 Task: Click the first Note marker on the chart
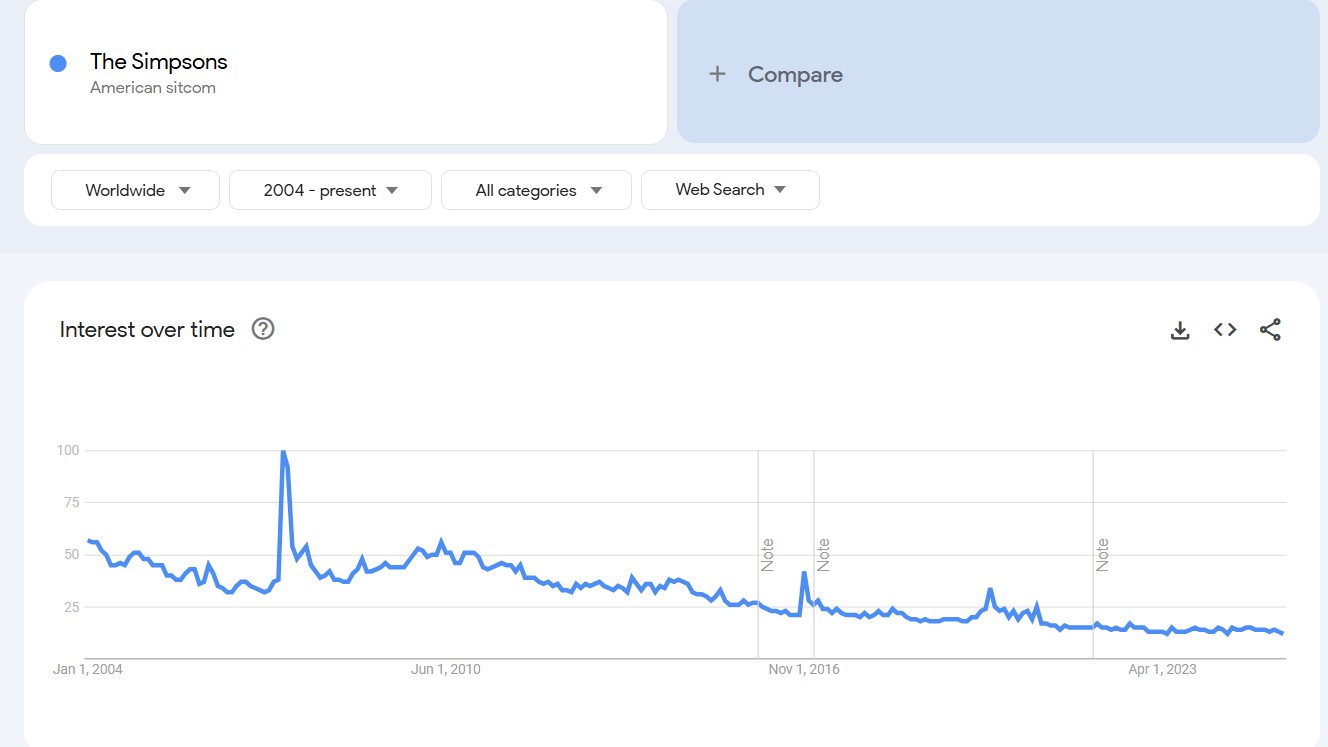coord(767,554)
